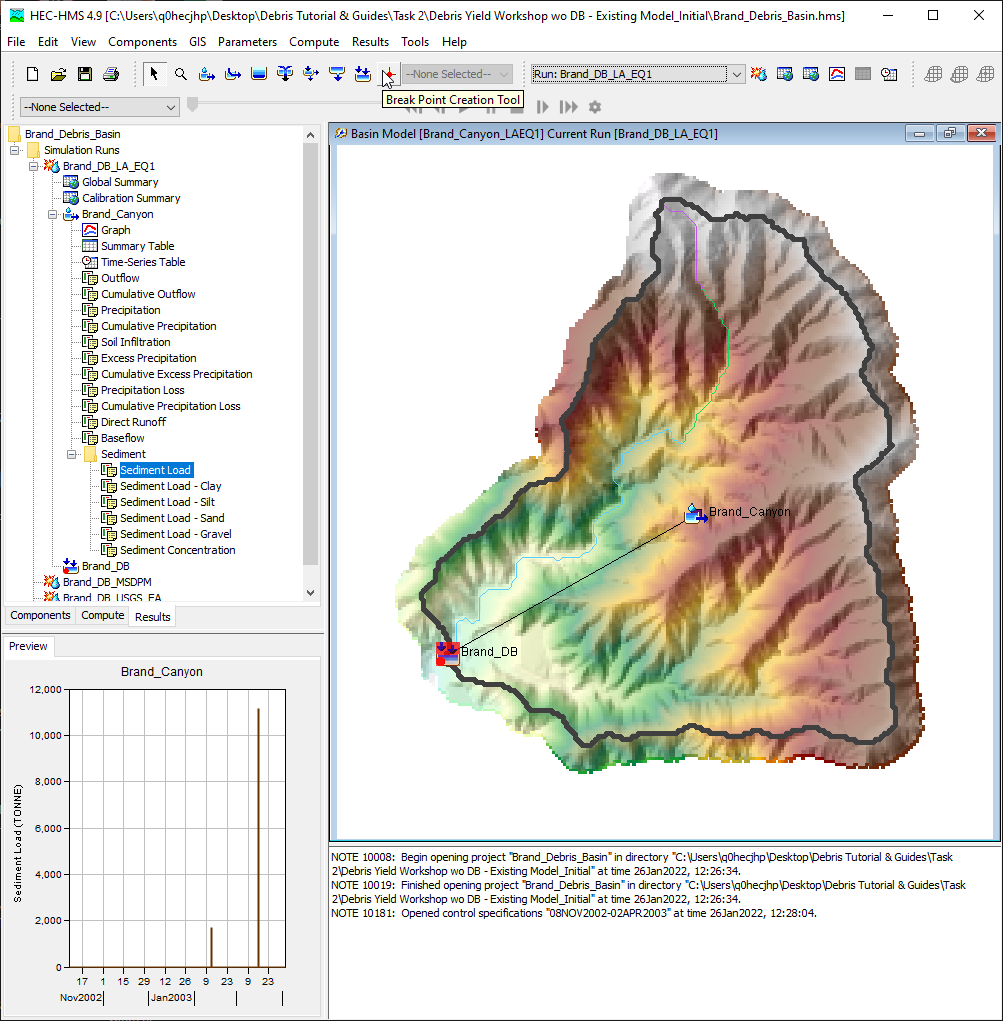The width and height of the screenshot is (1003, 1021).
Task: Compute the current run Brand_DB_LA_EQ1
Action: [x=758, y=74]
